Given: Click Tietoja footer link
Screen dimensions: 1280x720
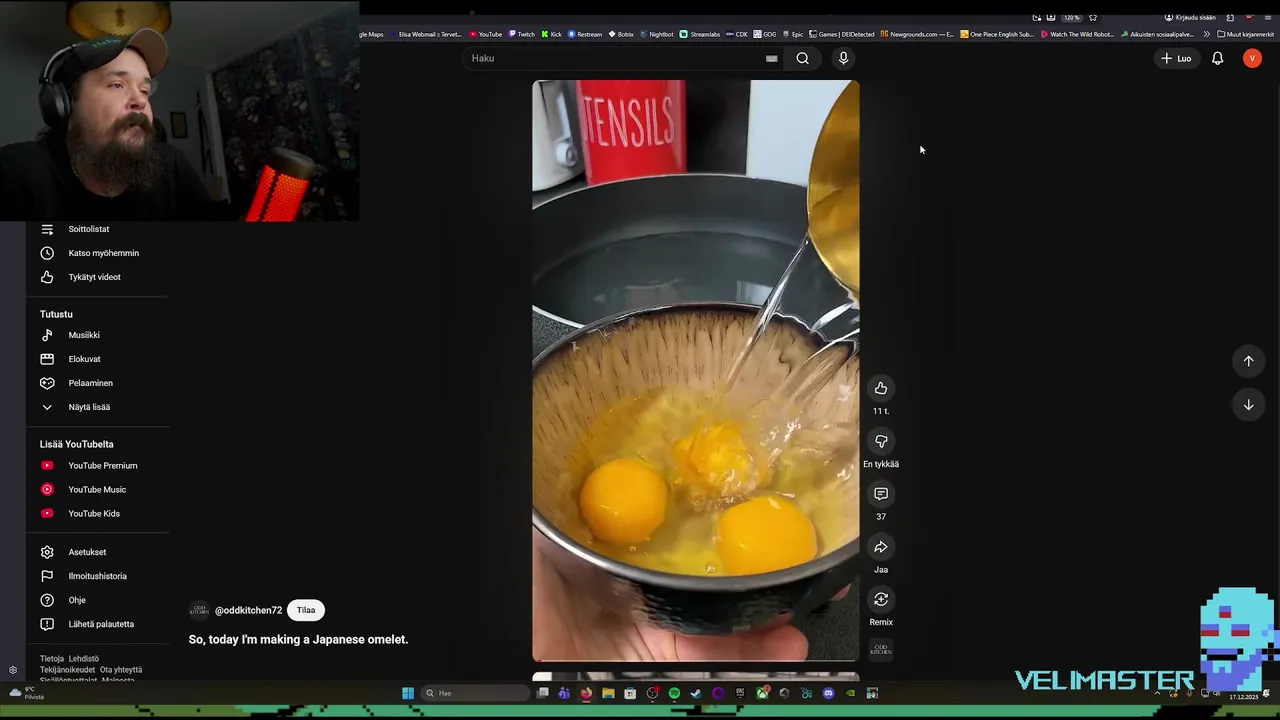Looking at the screenshot, I should point(51,659).
